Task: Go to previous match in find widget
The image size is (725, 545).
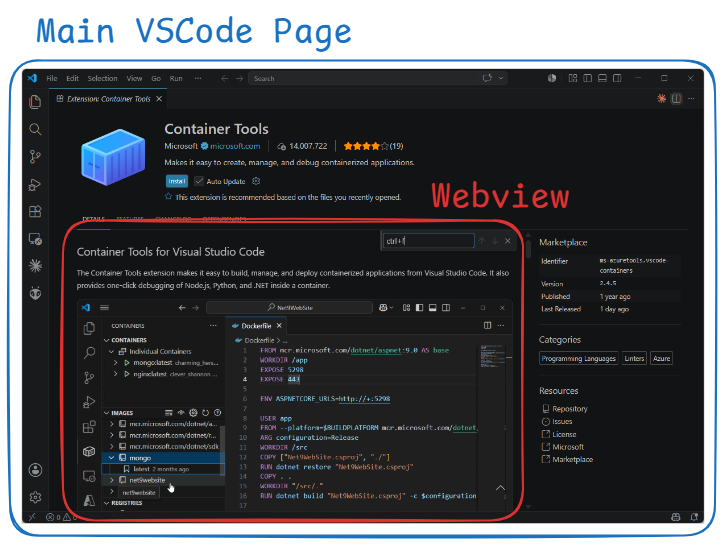Action: [x=482, y=241]
